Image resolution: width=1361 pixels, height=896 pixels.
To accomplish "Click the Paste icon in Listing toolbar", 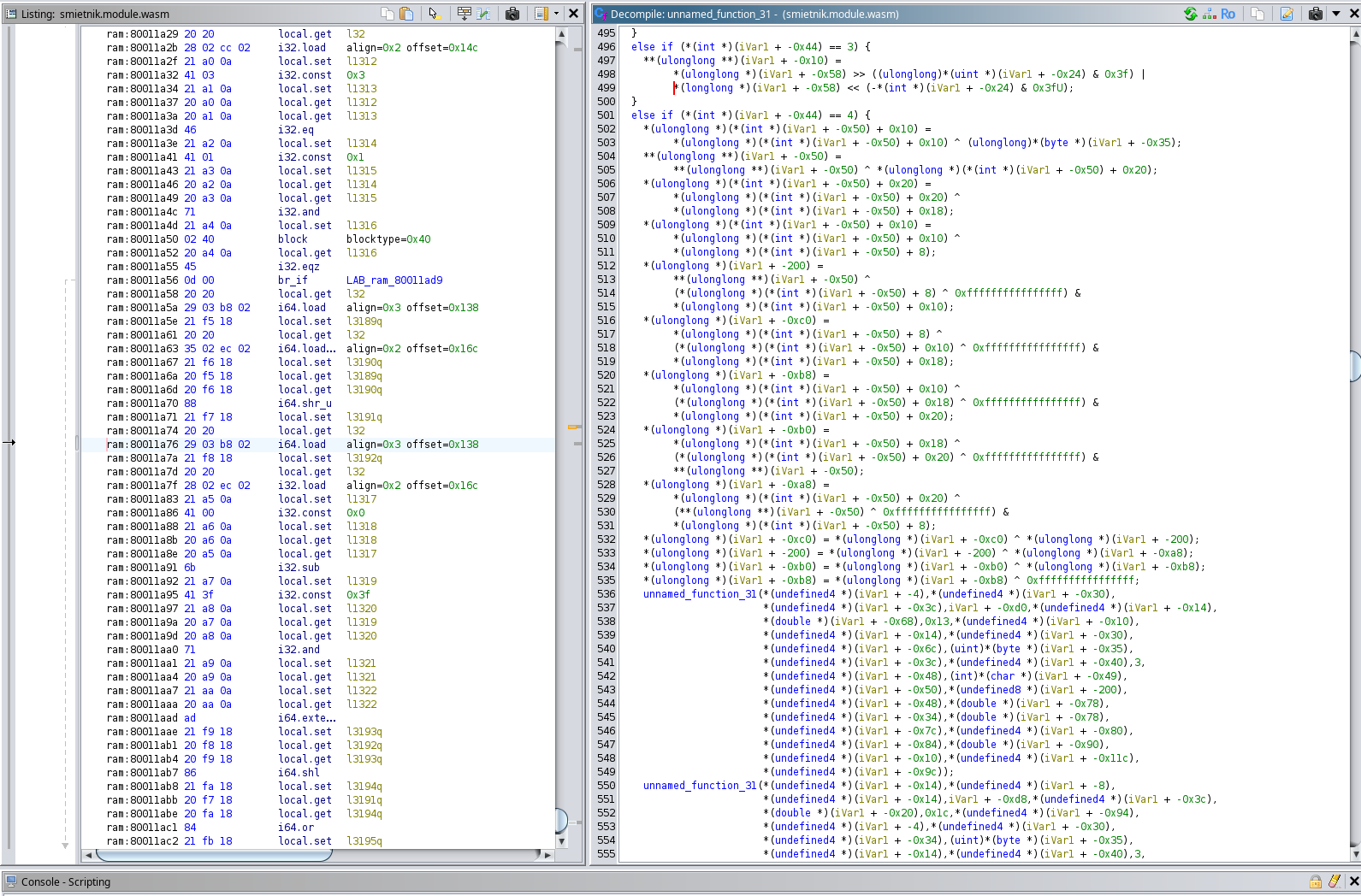I will pos(406,14).
